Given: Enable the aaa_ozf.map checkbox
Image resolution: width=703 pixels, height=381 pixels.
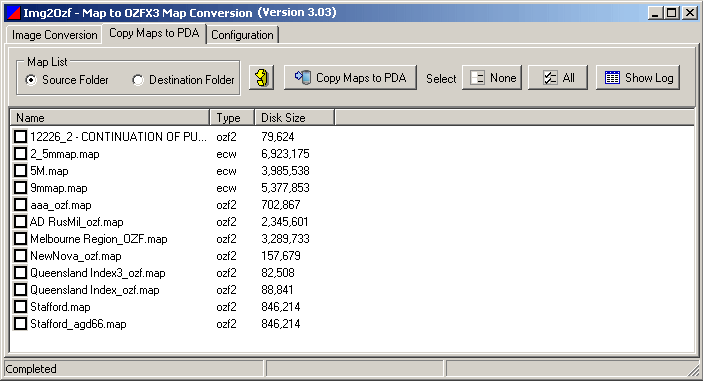Looking at the screenshot, I should pyautogui.click(x=20, y=205).
